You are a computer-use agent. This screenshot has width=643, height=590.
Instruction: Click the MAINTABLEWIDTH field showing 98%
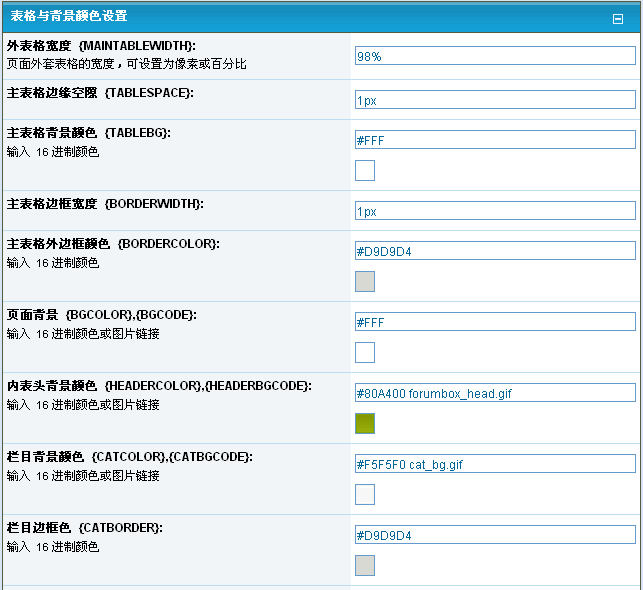[495, 55]
